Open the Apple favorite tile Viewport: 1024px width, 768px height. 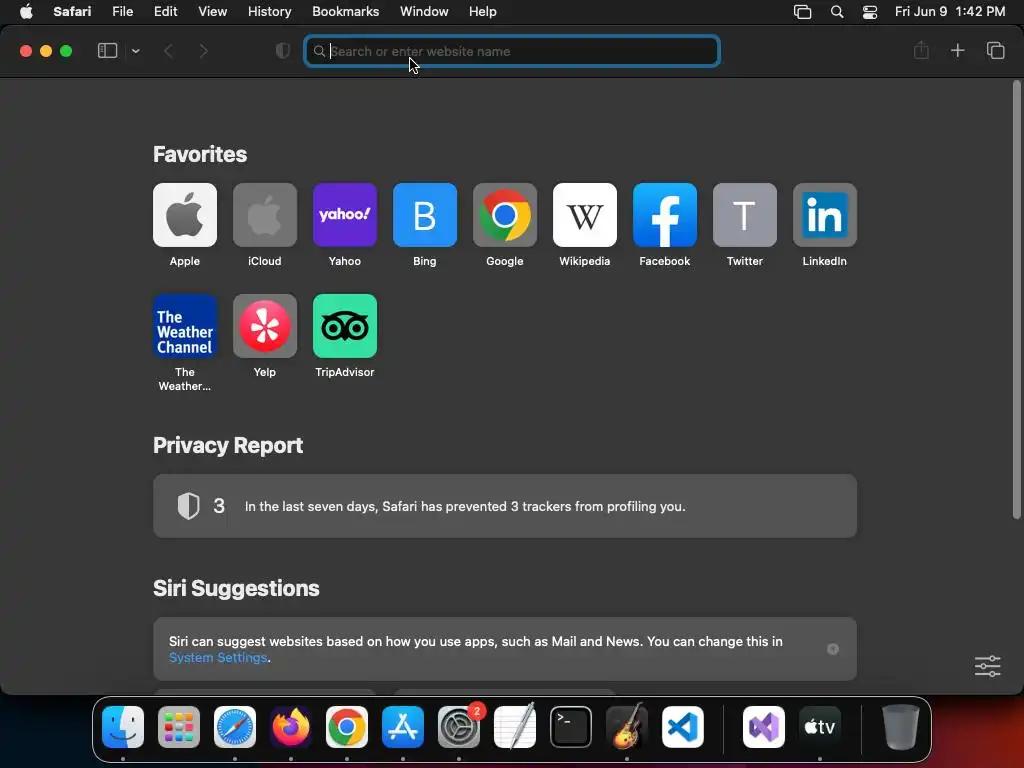tap(185, 215)
